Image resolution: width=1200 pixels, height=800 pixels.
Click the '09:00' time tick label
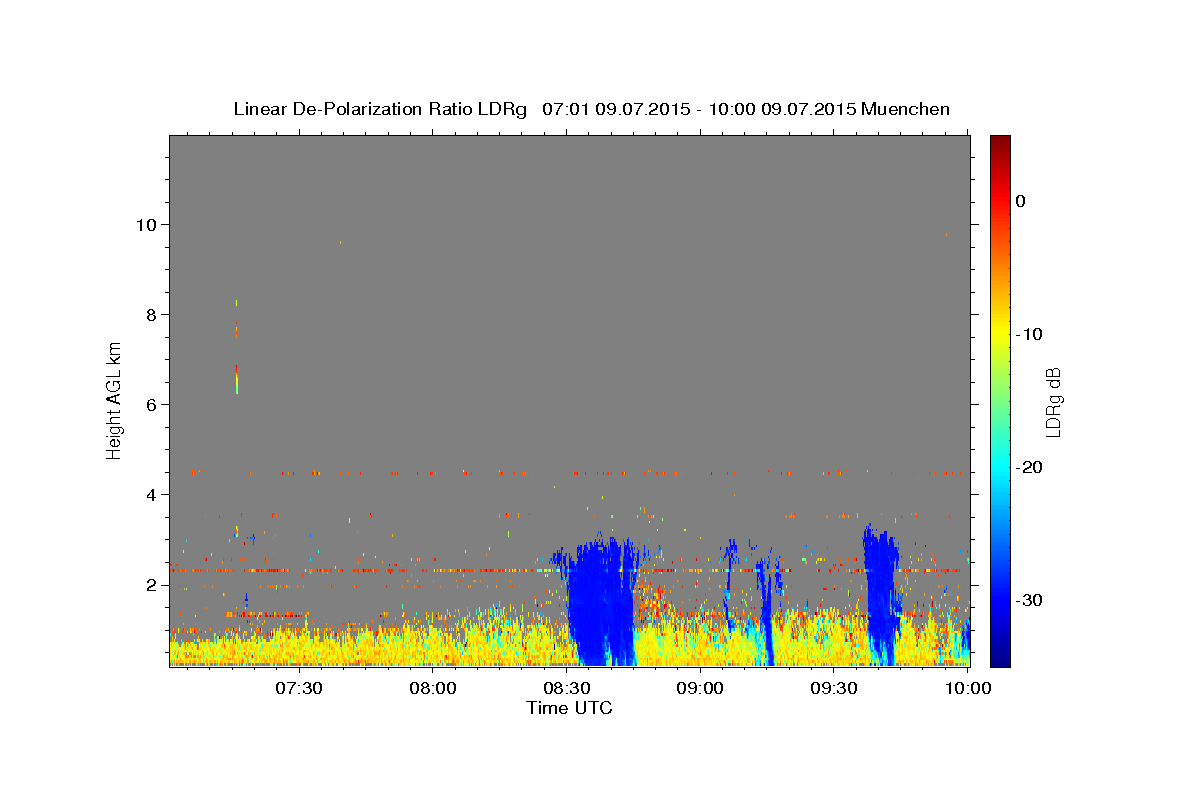(x=700, y=689)
